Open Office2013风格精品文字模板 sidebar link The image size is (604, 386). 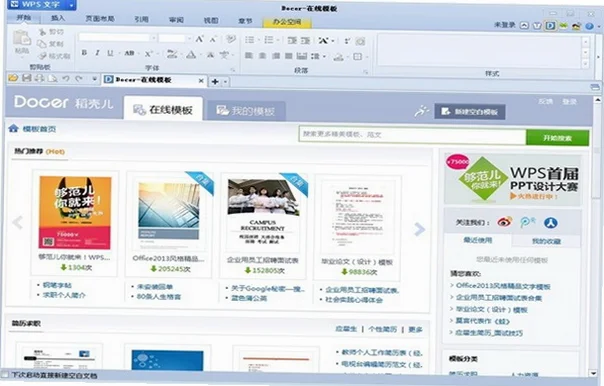point(503,286)
